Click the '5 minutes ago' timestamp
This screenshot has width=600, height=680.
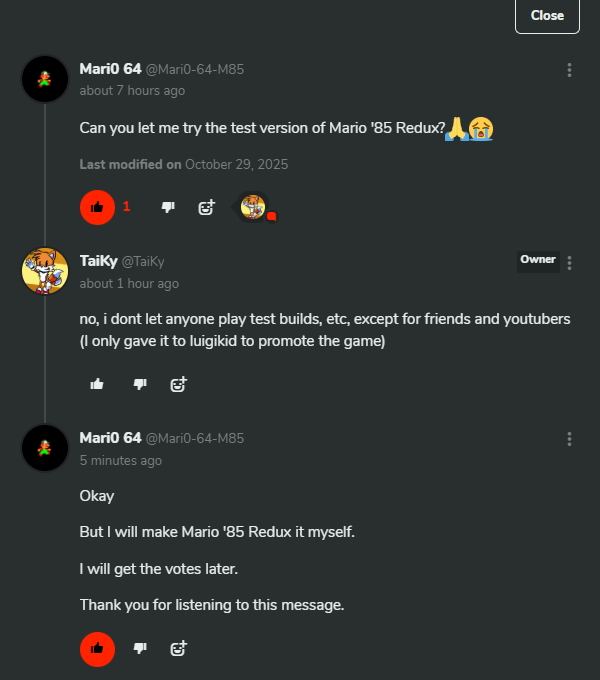point(120,460)
